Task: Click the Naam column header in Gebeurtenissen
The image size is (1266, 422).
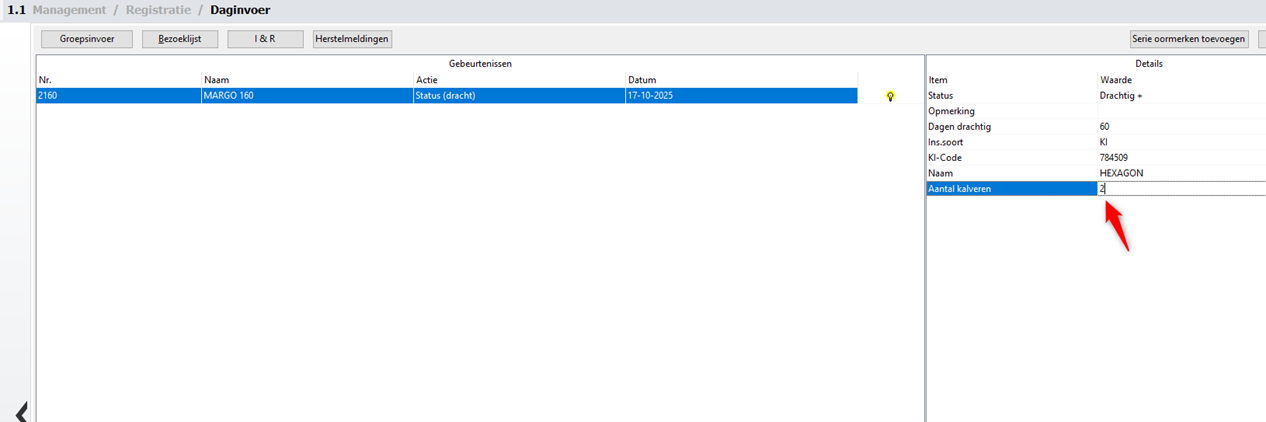Action: (306, 80)
